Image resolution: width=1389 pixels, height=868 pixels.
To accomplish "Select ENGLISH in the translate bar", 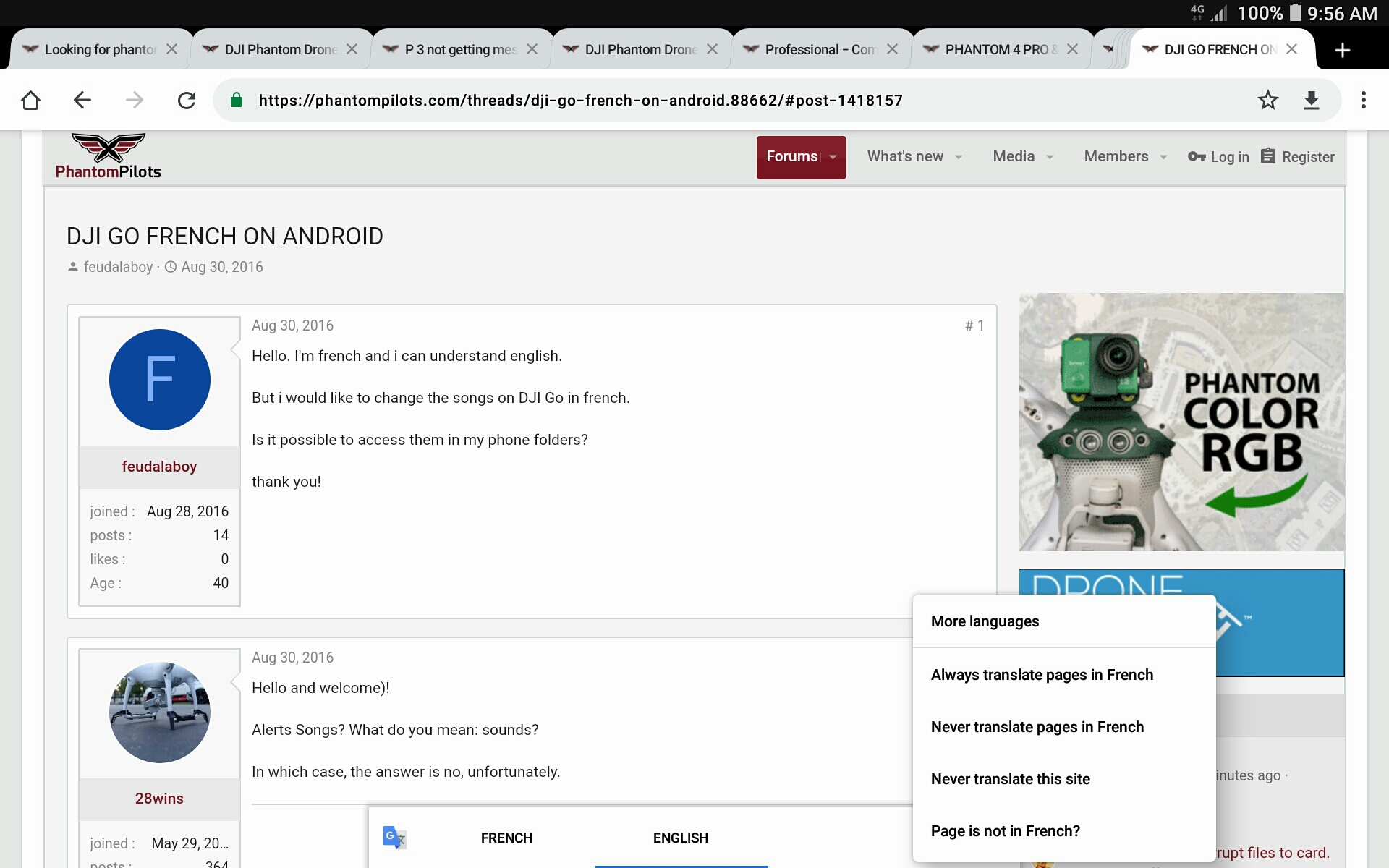I will (x=681, y=838).
